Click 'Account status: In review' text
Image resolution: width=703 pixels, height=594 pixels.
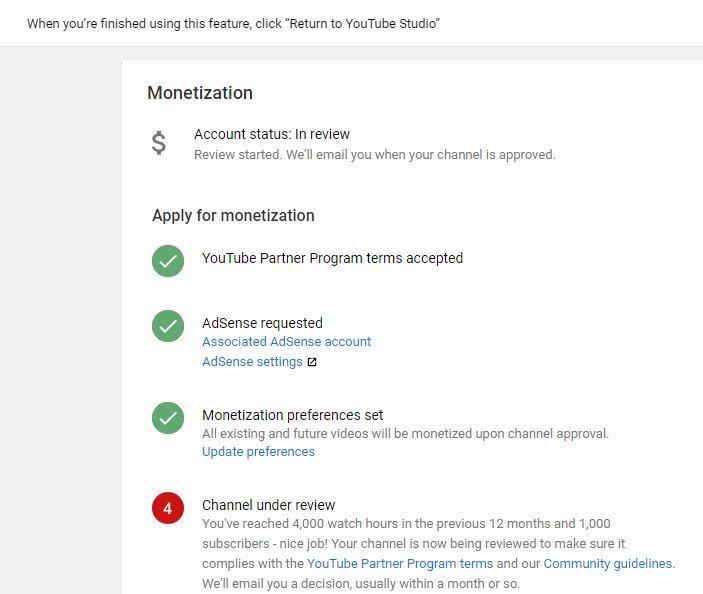(x=272, y=134)
